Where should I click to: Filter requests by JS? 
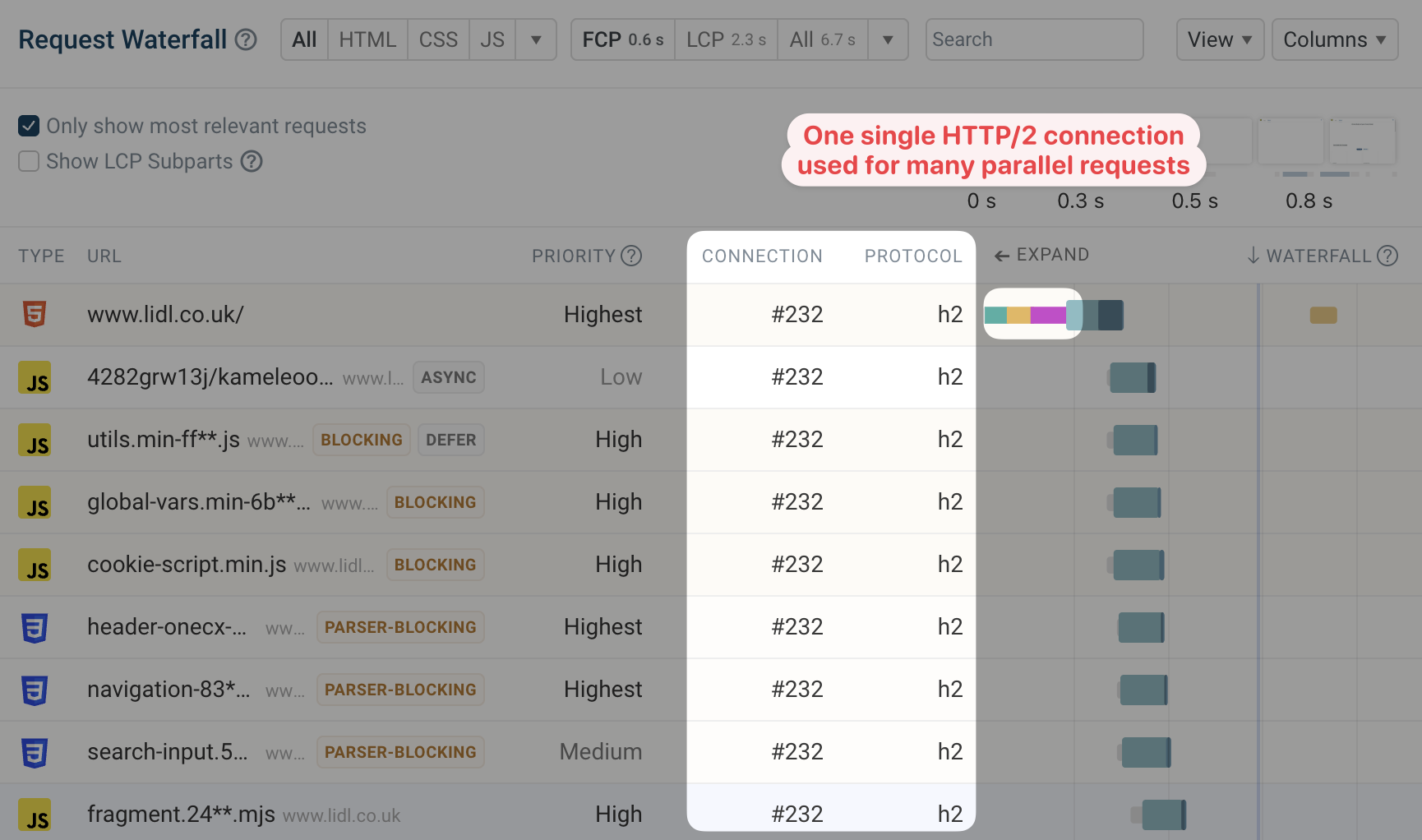click(492, 39)
